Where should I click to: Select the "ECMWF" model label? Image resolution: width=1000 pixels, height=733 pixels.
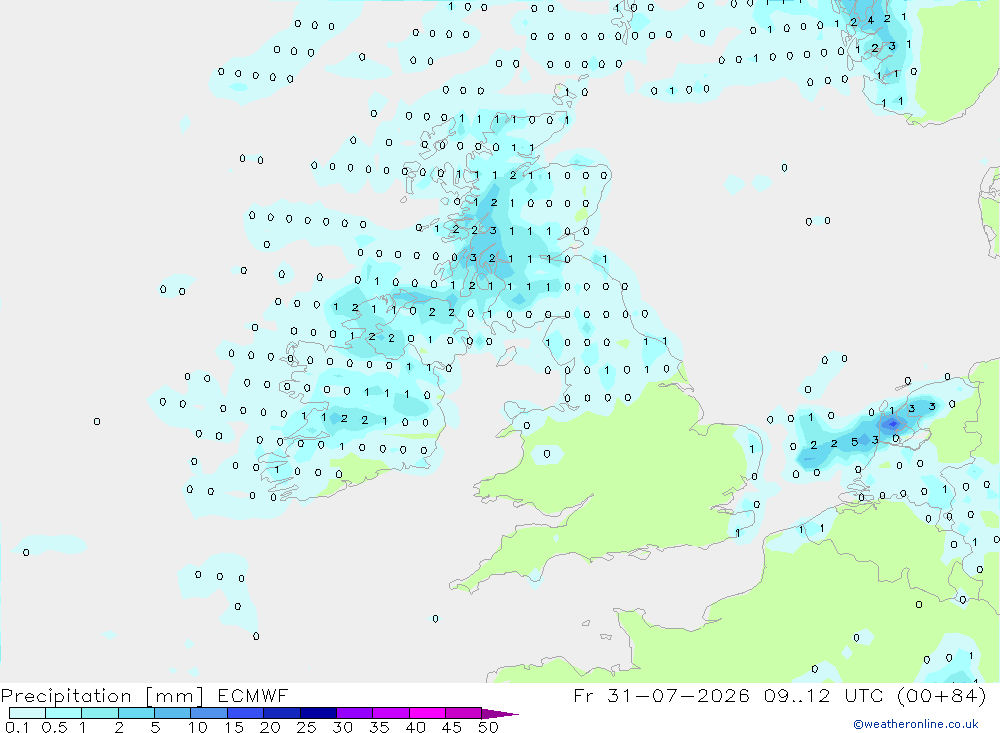pos(253,695)
